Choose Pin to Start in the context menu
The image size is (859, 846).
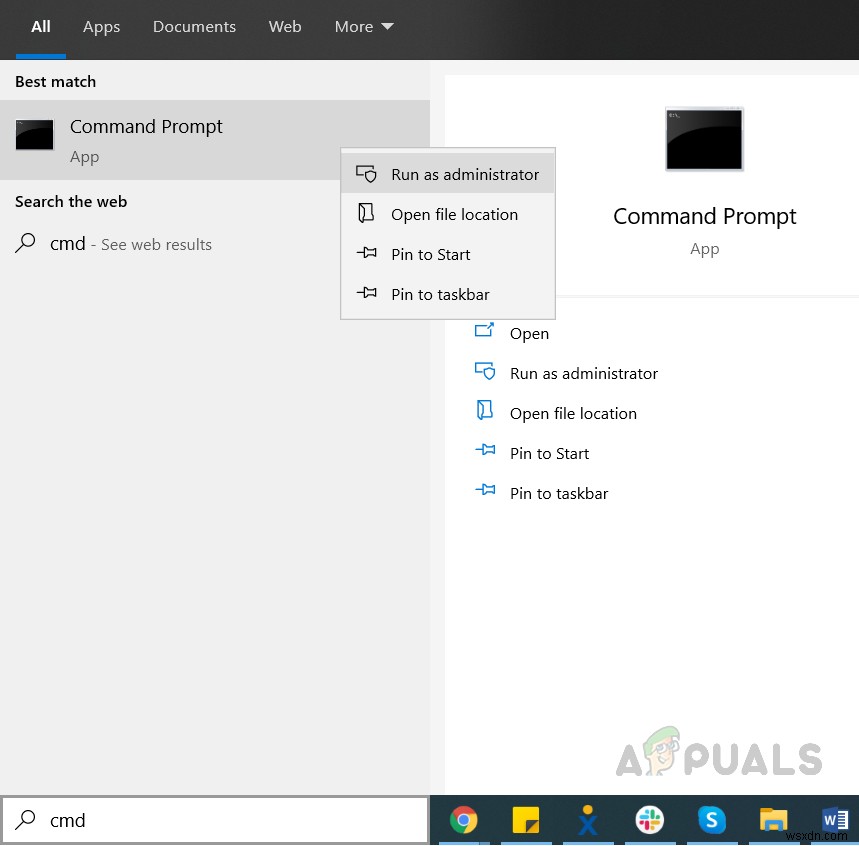tap(448, 254)
